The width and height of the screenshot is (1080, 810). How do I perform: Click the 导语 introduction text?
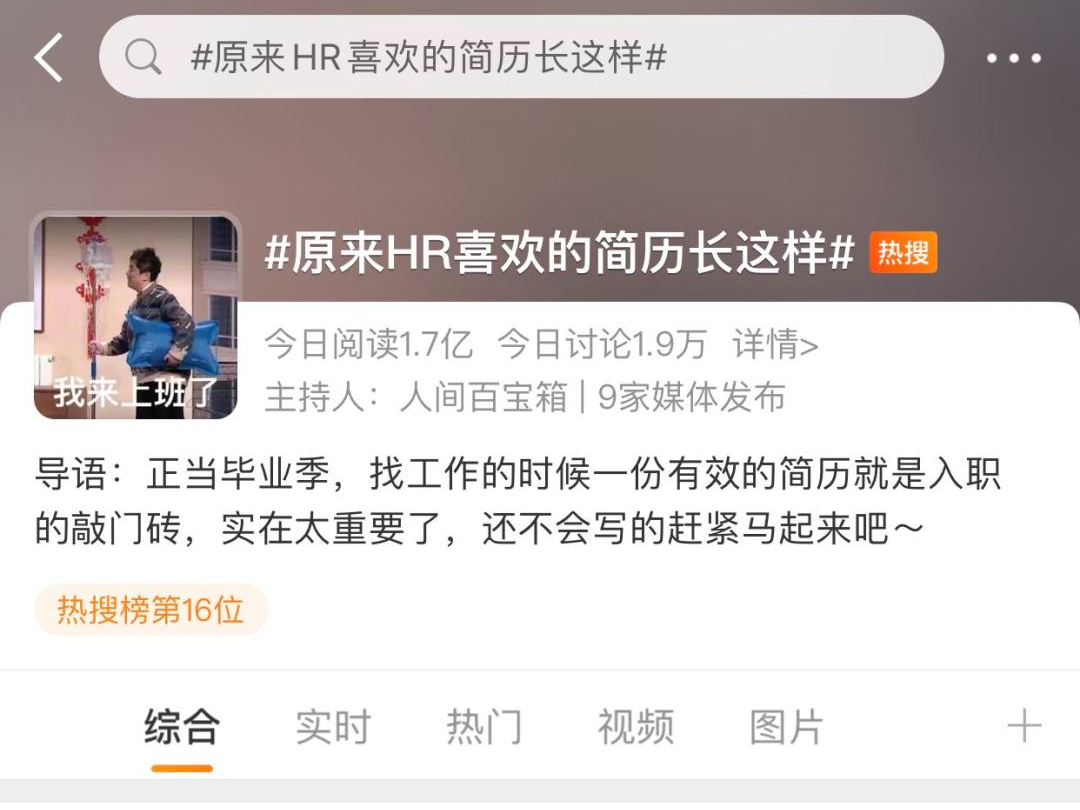(x=517, y=501)
